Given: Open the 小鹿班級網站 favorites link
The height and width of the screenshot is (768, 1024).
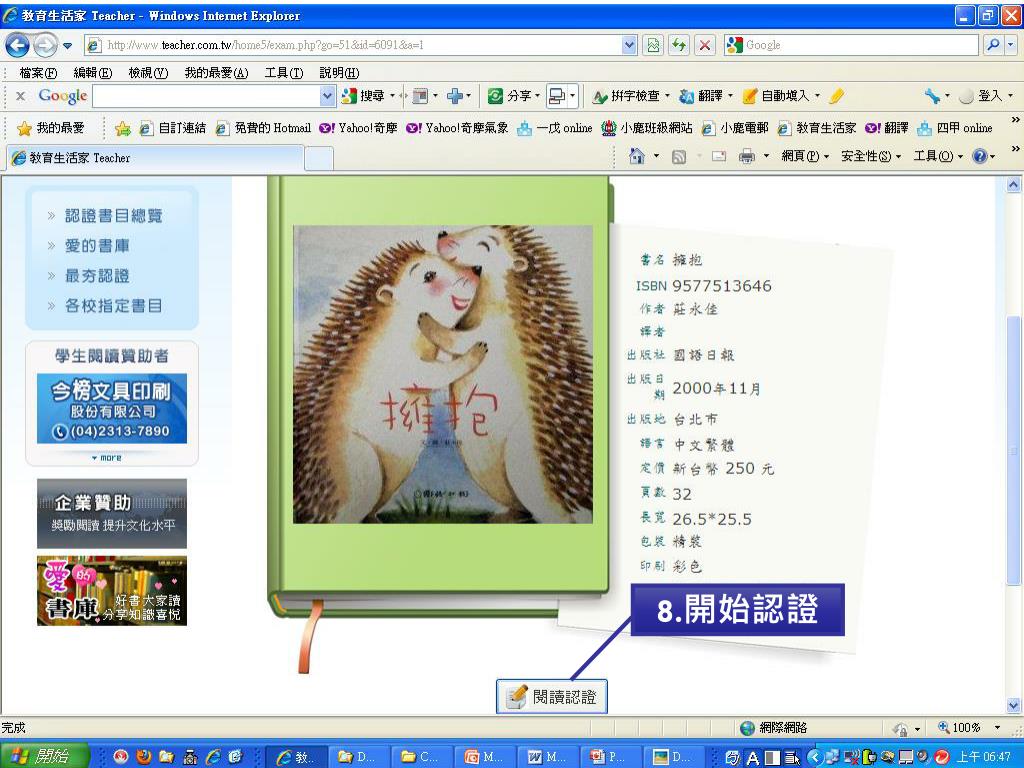Looking at the screenshot, I should [647, 128].
